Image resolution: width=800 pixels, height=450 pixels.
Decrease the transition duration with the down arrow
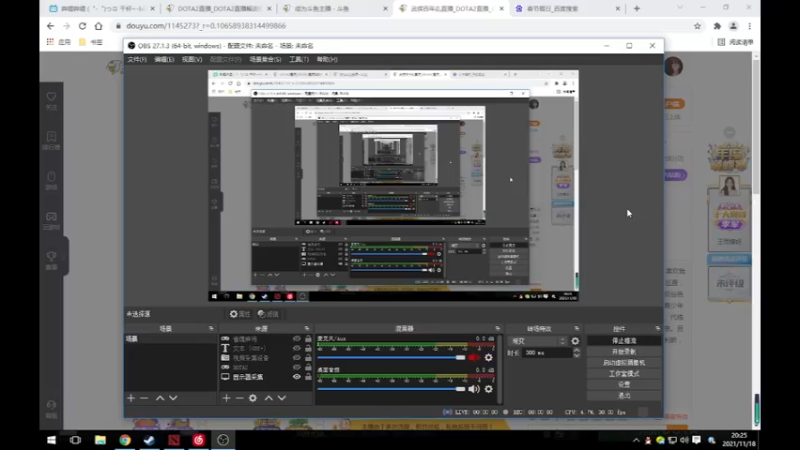pos(577,355)
